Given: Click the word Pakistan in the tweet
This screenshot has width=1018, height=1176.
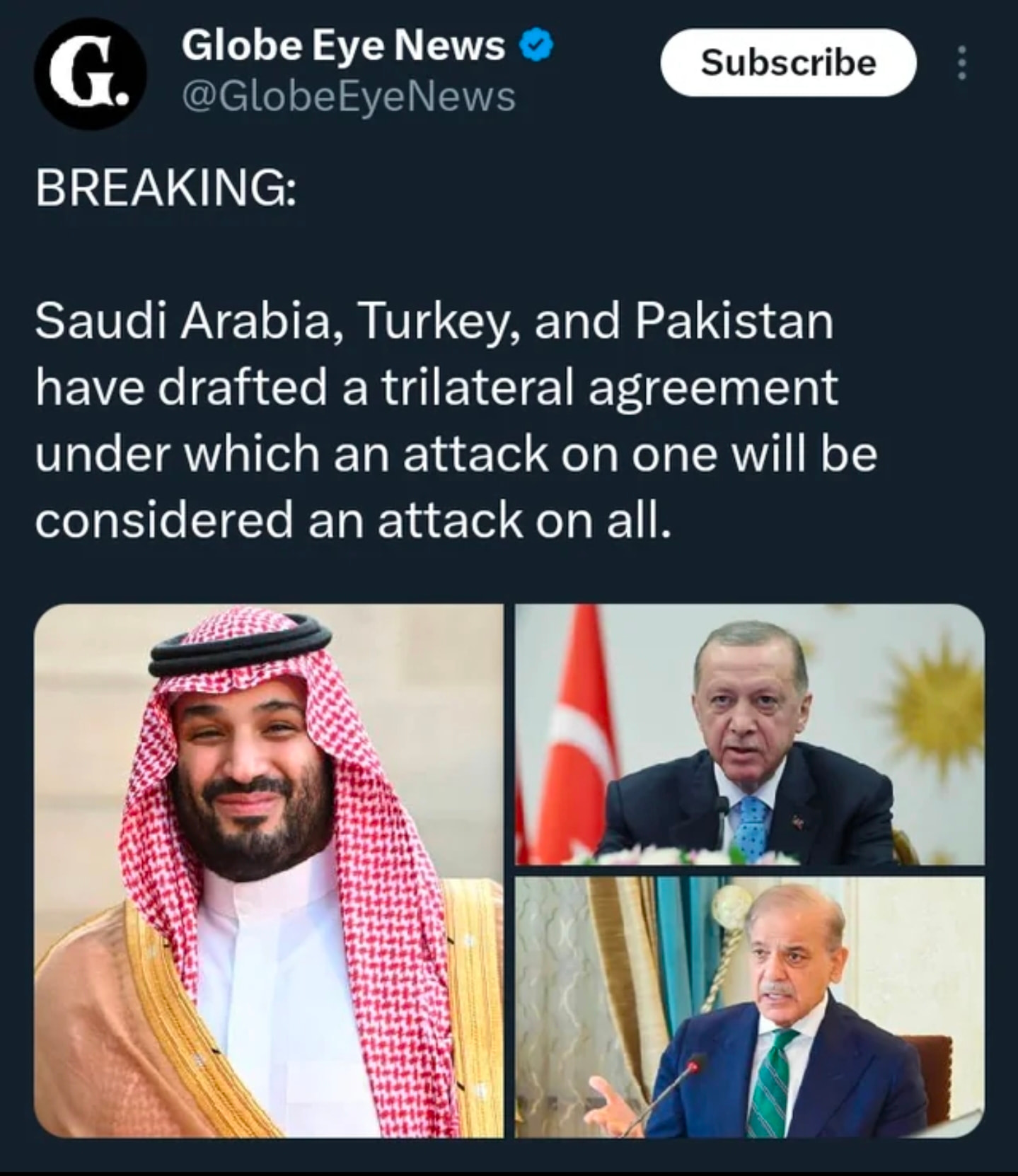Looking at the screenshot, I should tap(734, 321).
